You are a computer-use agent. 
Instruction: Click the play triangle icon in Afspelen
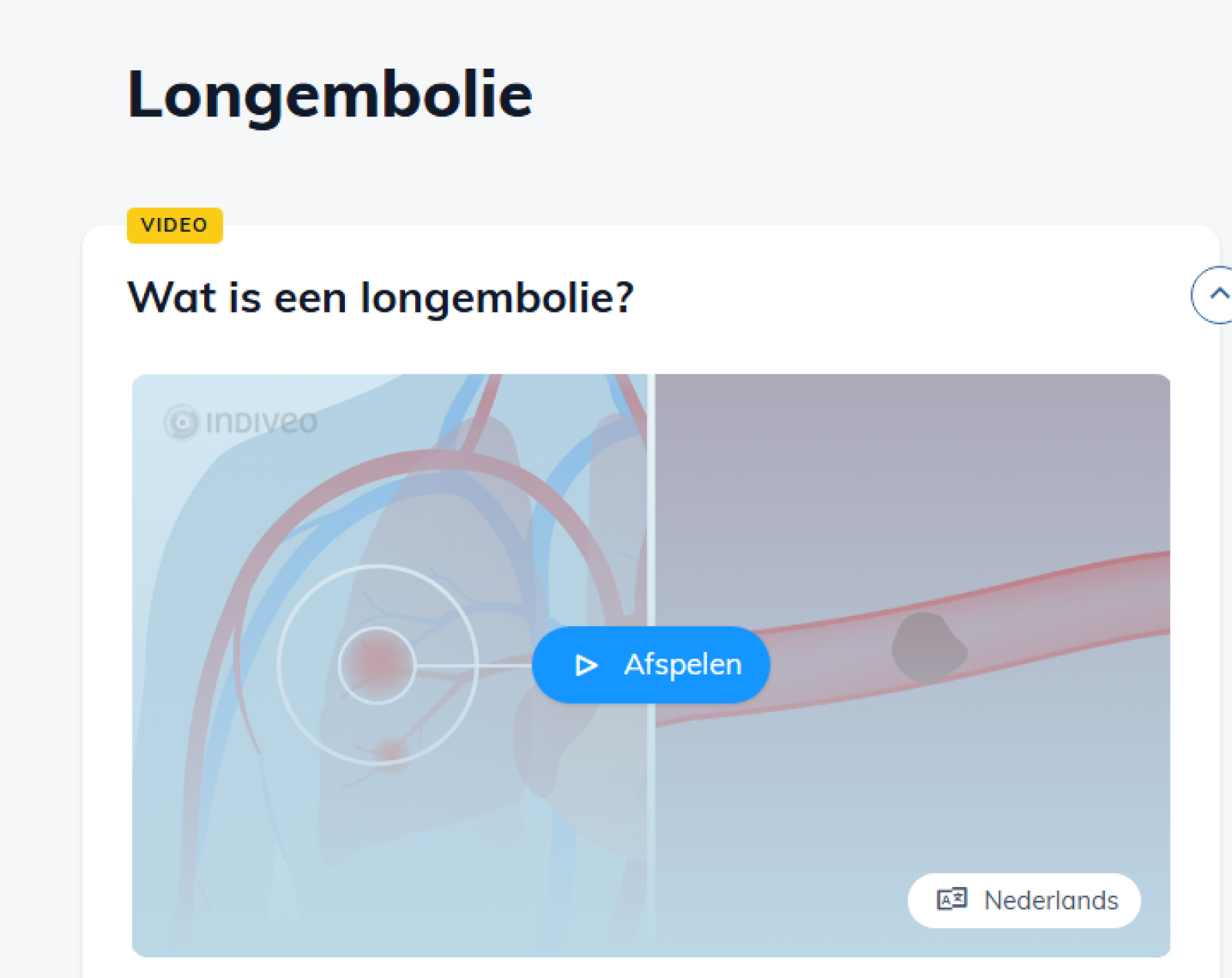coord(587,665)
